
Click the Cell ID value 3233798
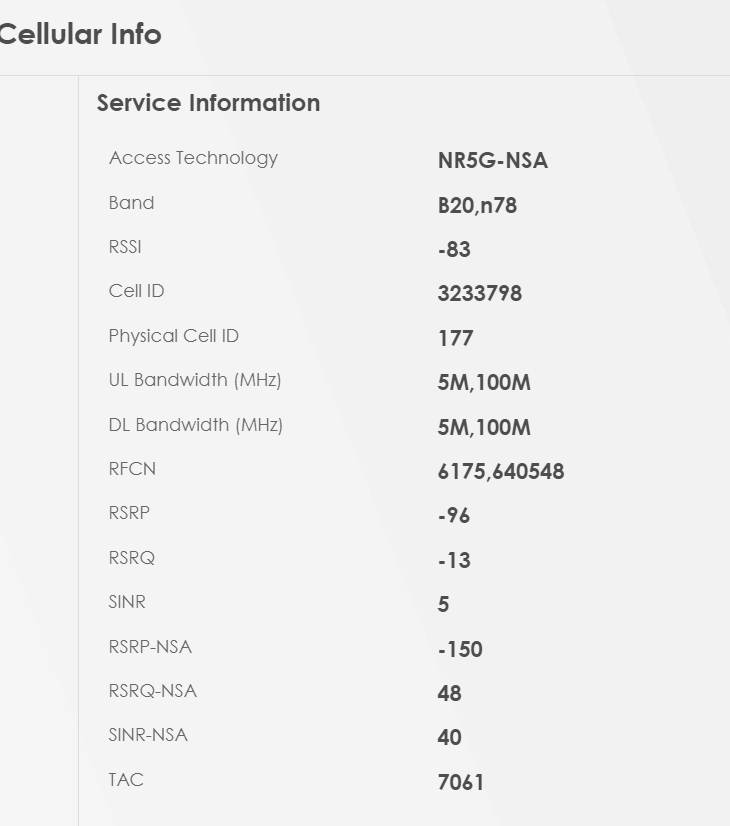point(479,294)
